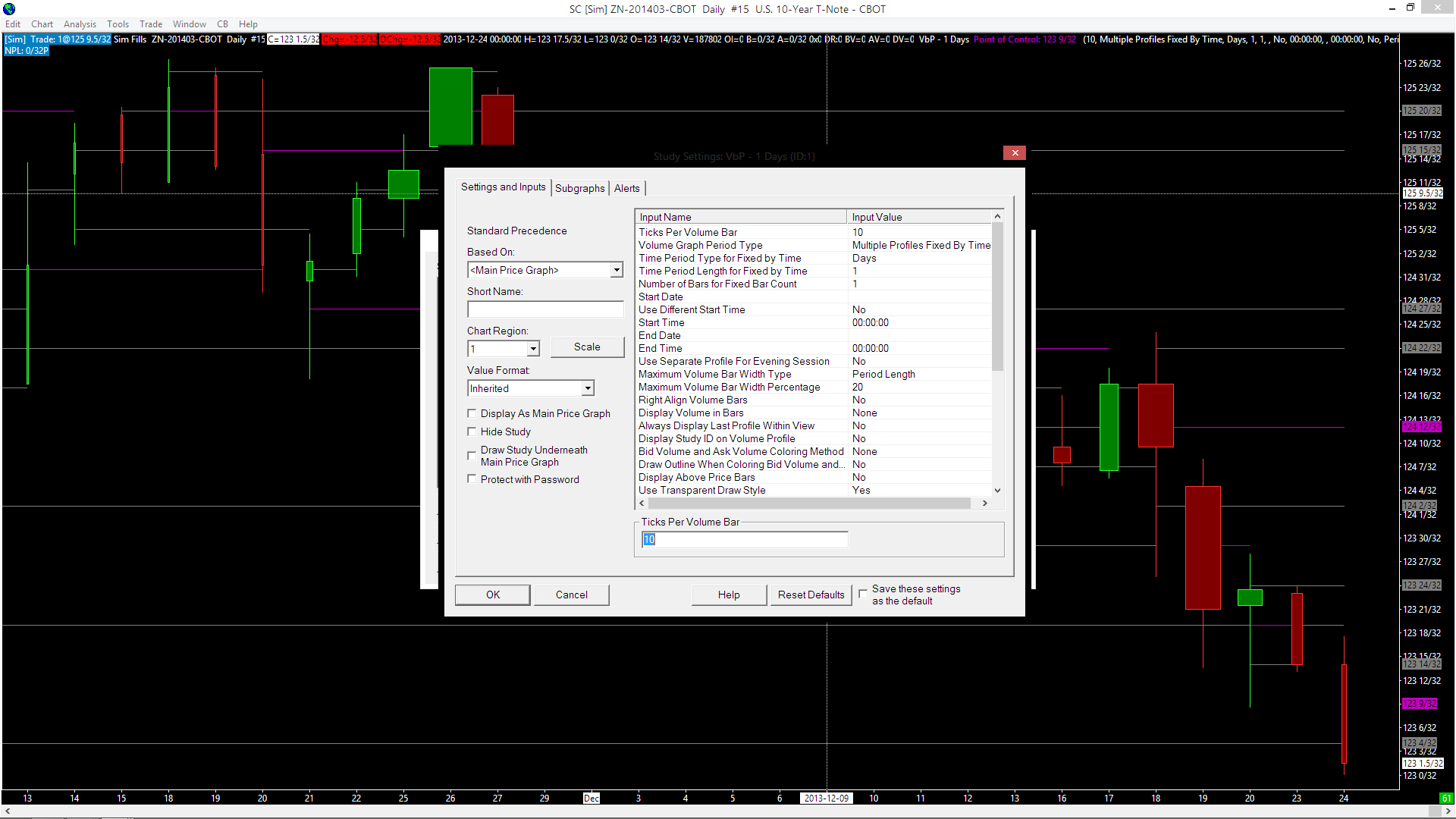Viewport: 1456px width, 819px height.
Task: Click the chart bottom scroll-right arrow
Action: point(1448,811)
